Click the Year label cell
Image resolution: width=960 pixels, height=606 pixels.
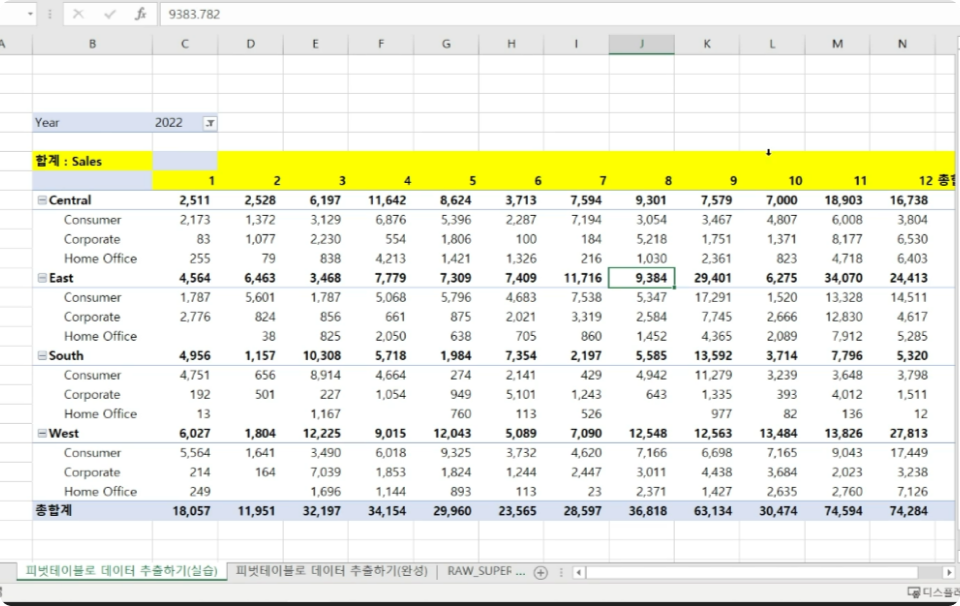(92, 122)
